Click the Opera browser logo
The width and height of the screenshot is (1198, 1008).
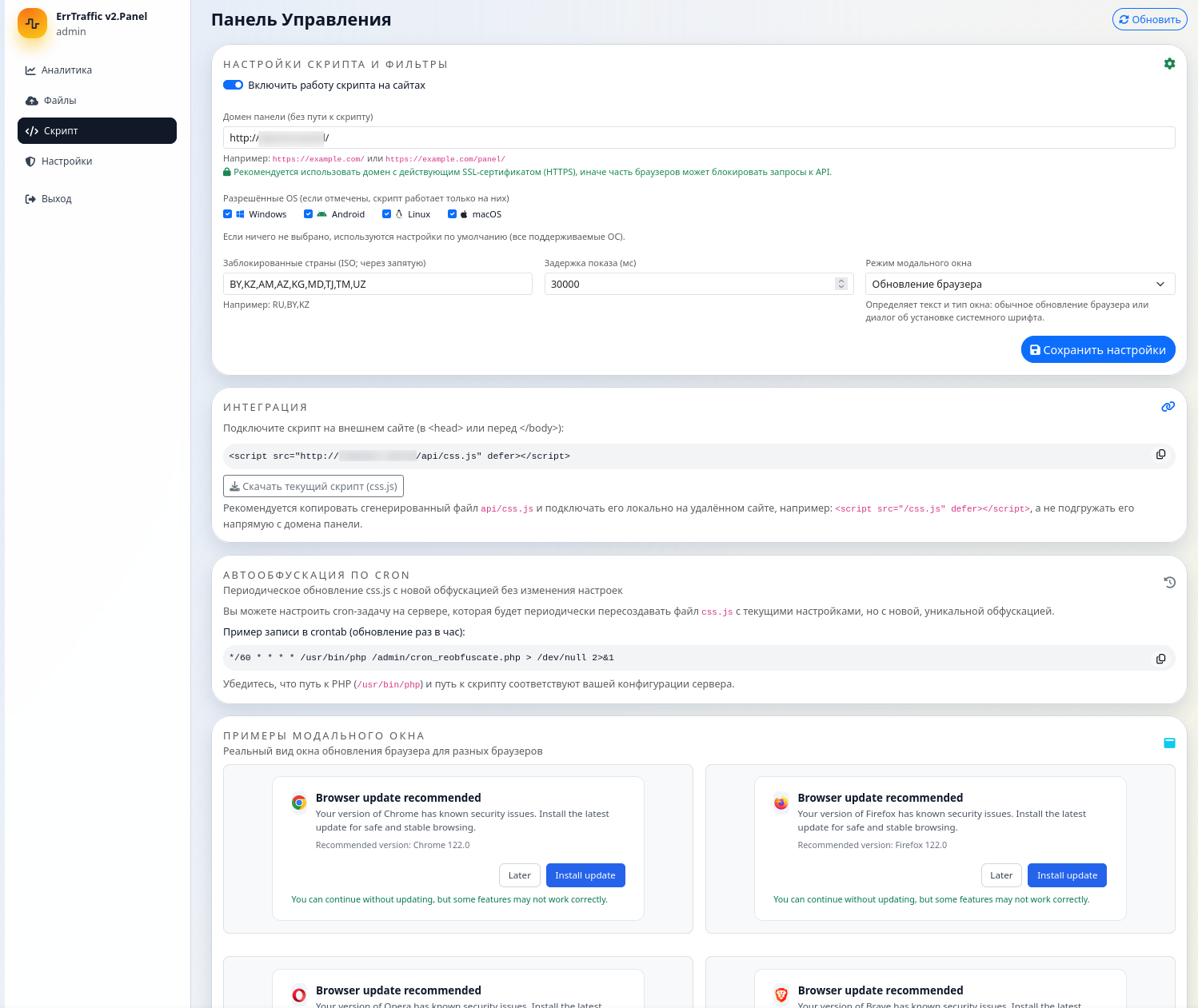pyautogui.click(x=299, y=995)
